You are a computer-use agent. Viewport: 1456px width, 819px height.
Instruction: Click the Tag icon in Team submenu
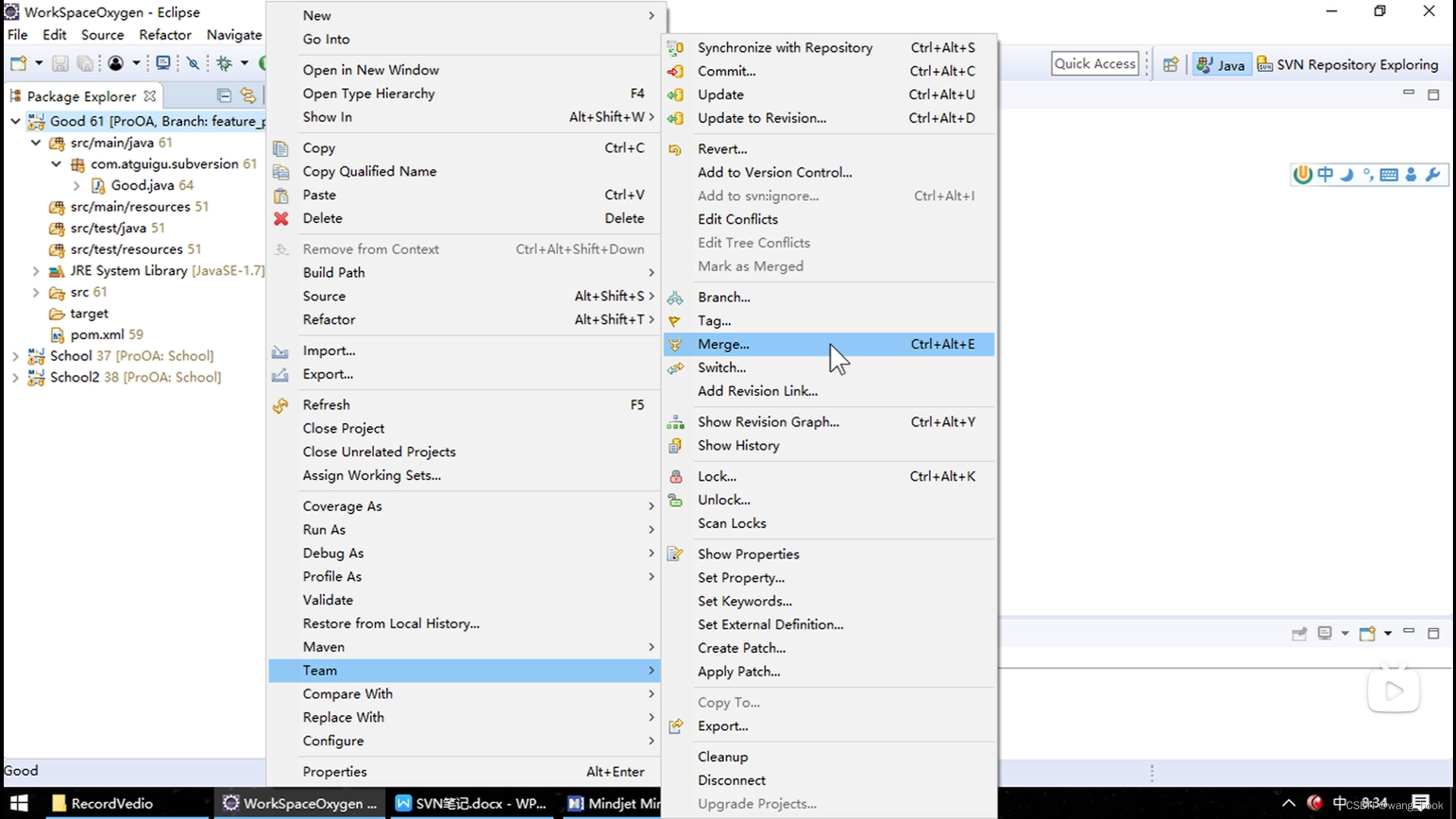click(675, 321)
